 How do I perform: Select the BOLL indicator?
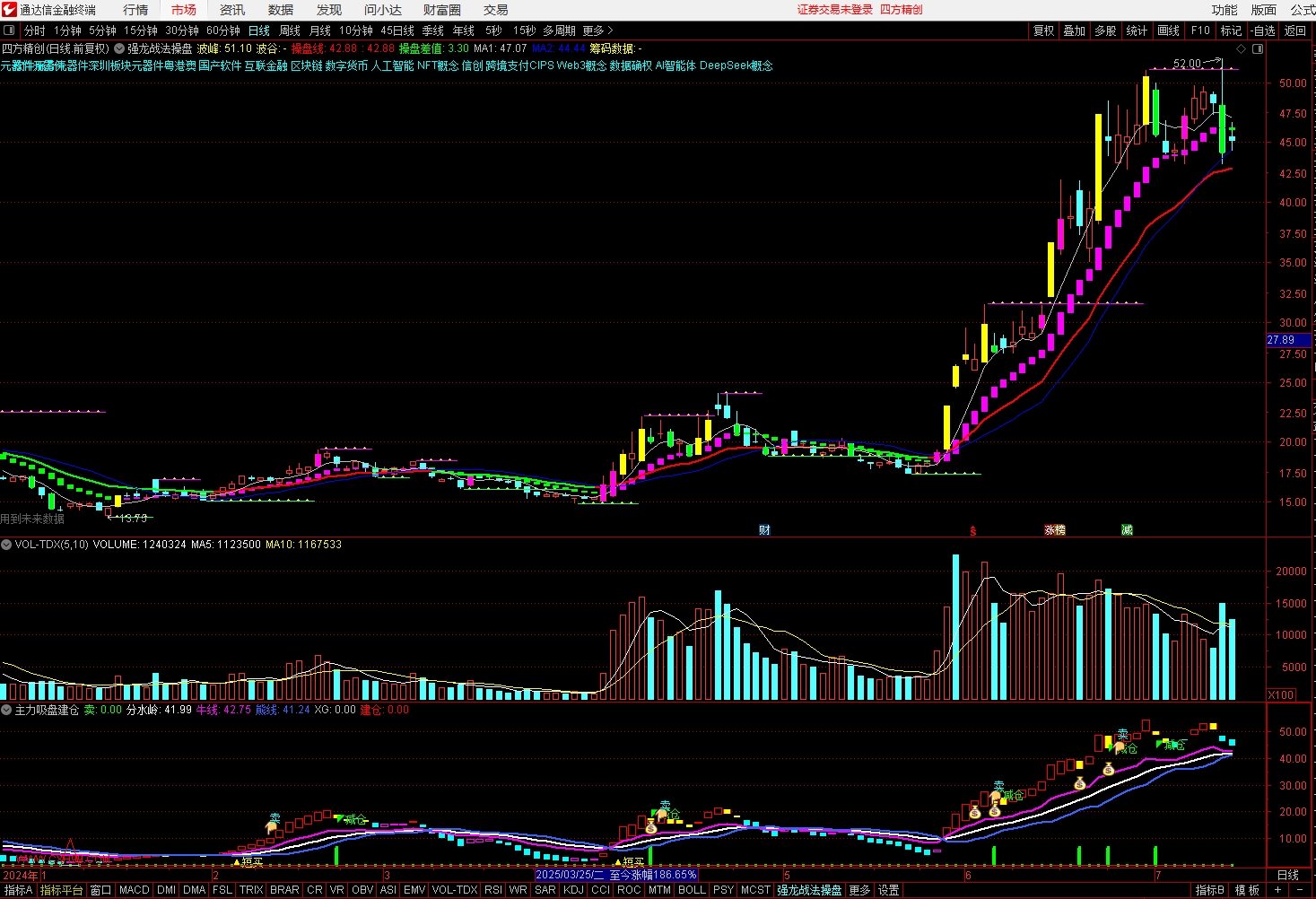tap(692, 890)
